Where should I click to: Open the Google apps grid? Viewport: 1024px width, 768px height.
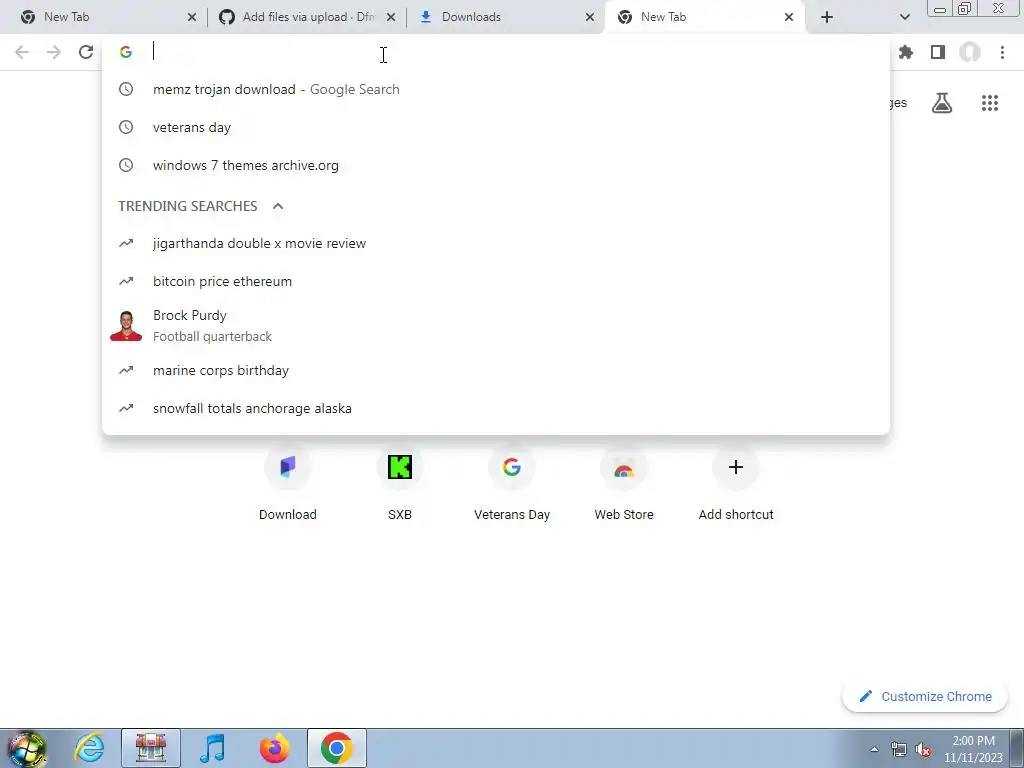click(x=990, y=103)
